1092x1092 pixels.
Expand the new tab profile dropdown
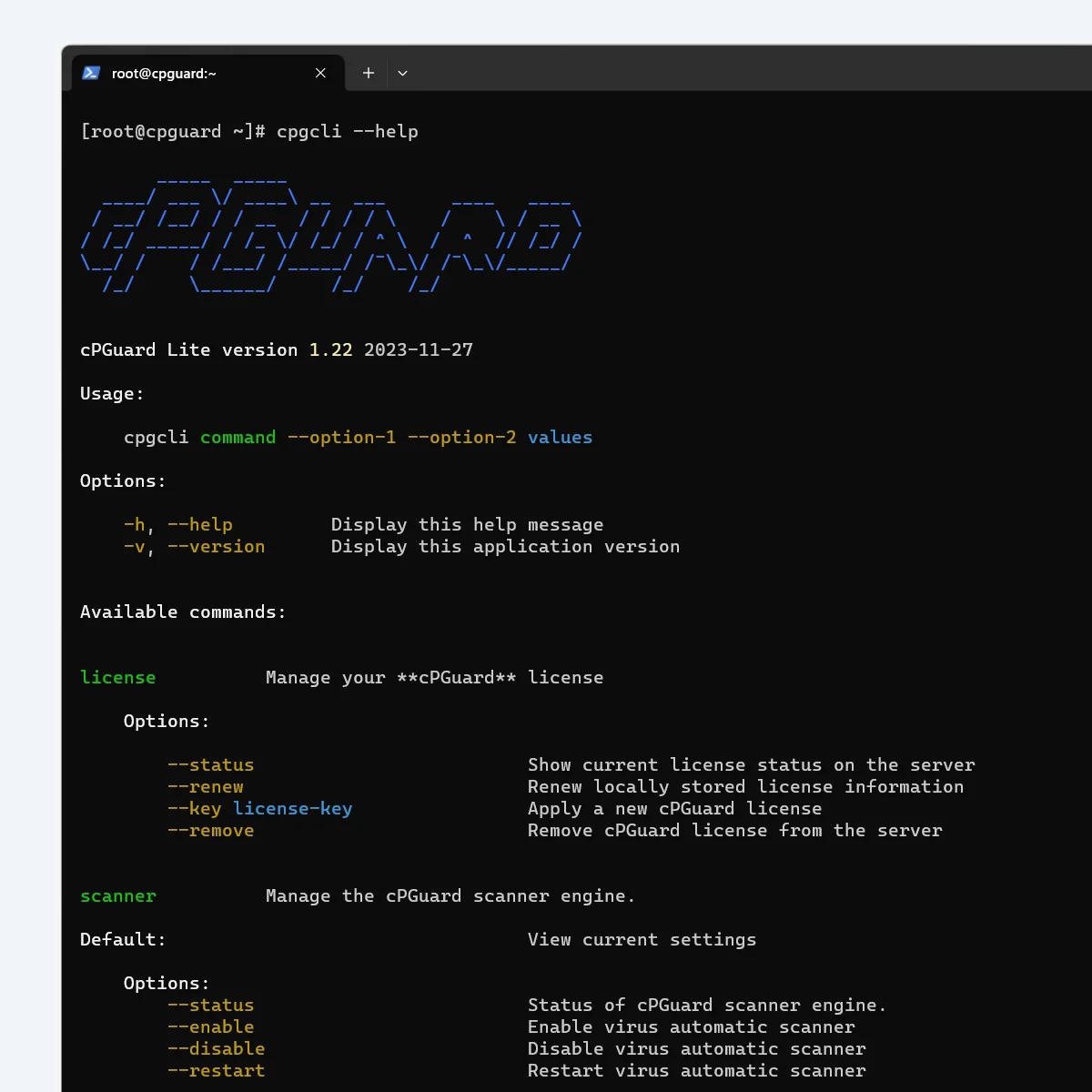click(x=402, y=73)
